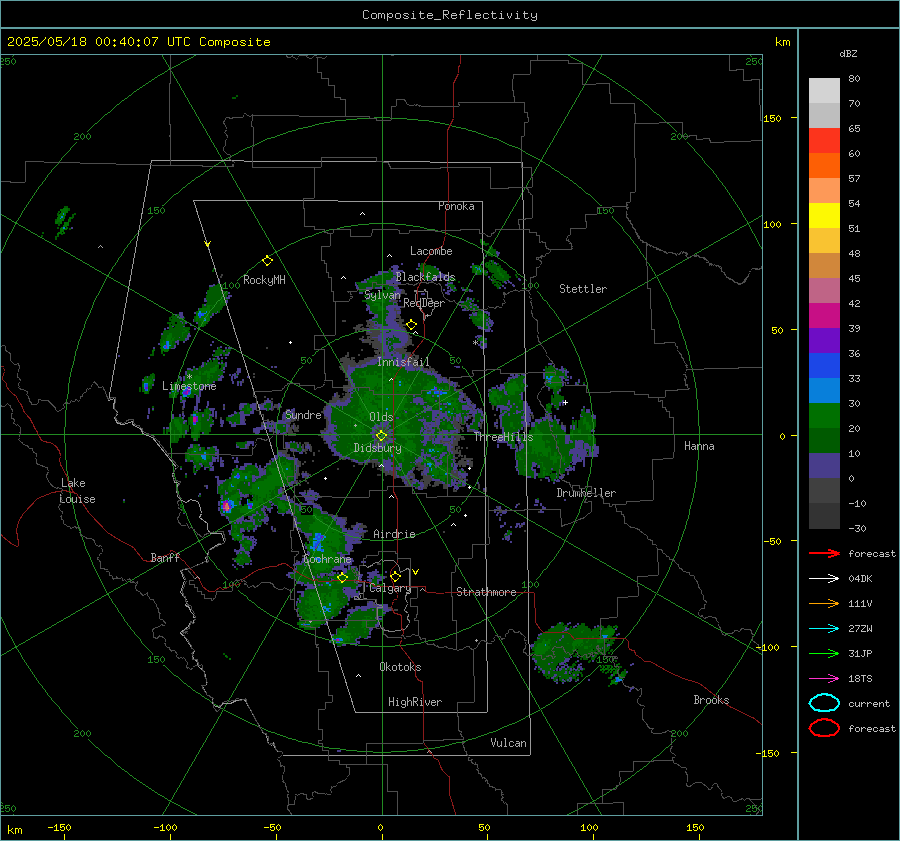900x841 pixels.
Task: Click the Sylvan label
Action: tap(382, 295)
